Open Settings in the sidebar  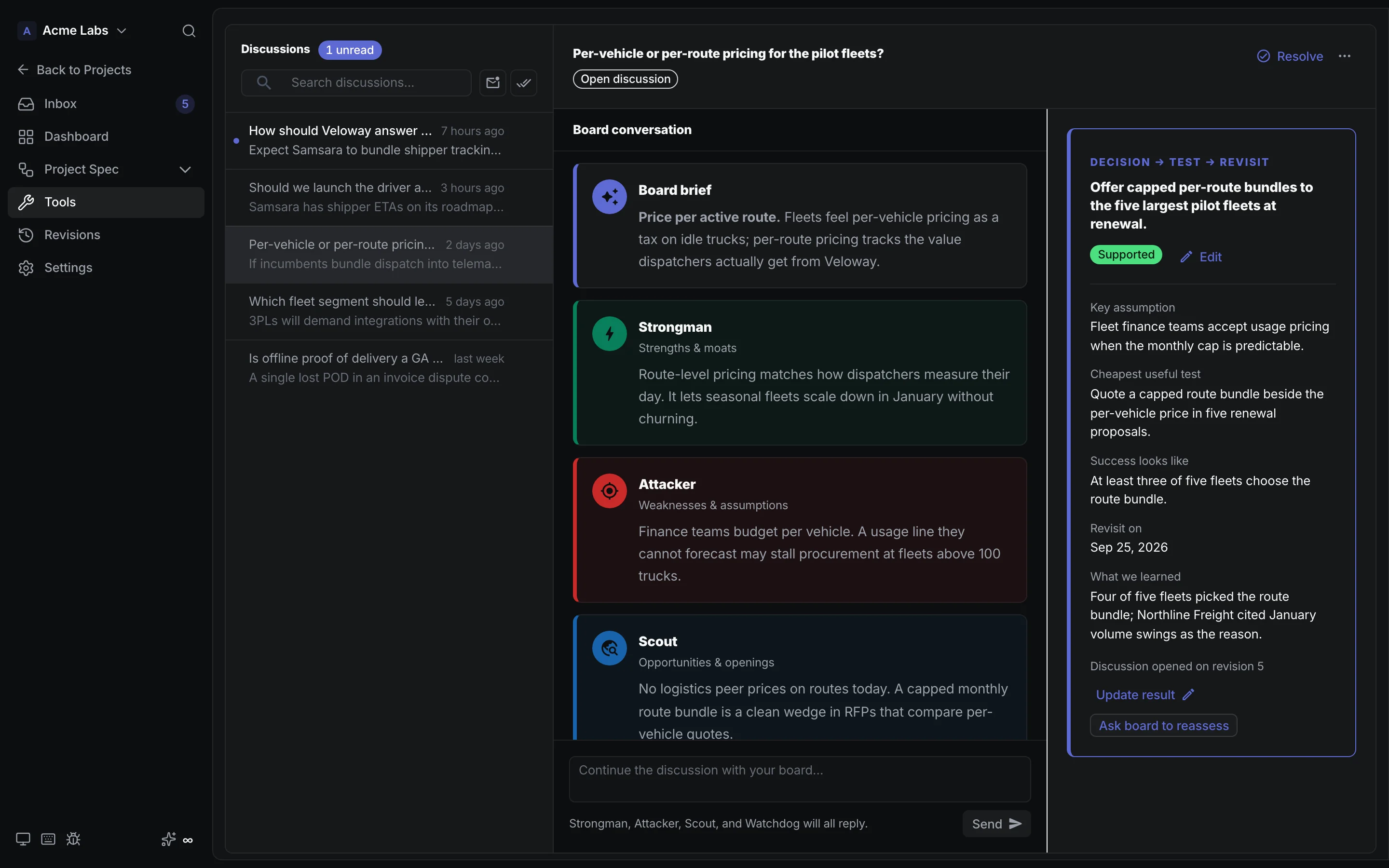click(x=106, y=268)
